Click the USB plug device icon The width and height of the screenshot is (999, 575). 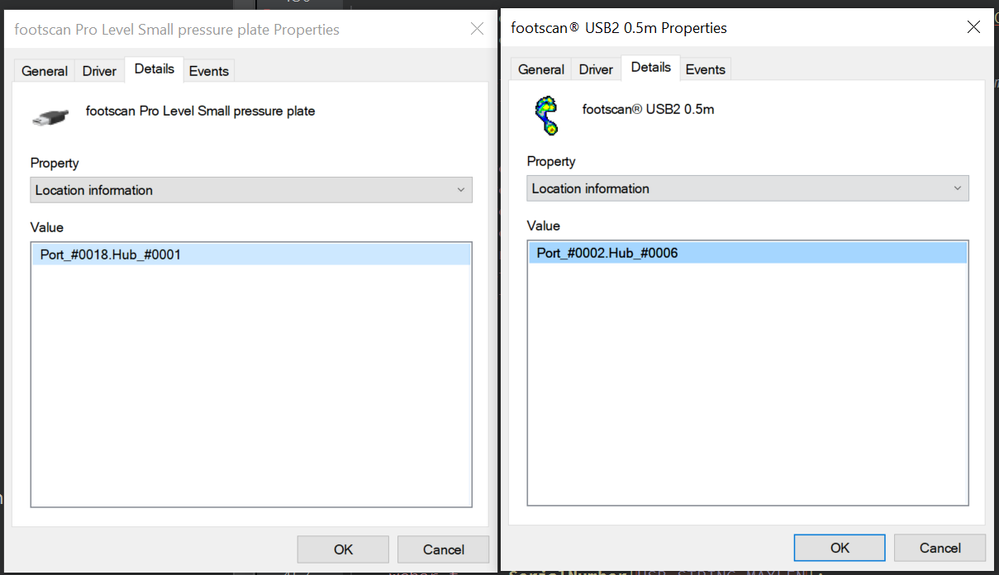pyautogui.click(x=50, y=116)
